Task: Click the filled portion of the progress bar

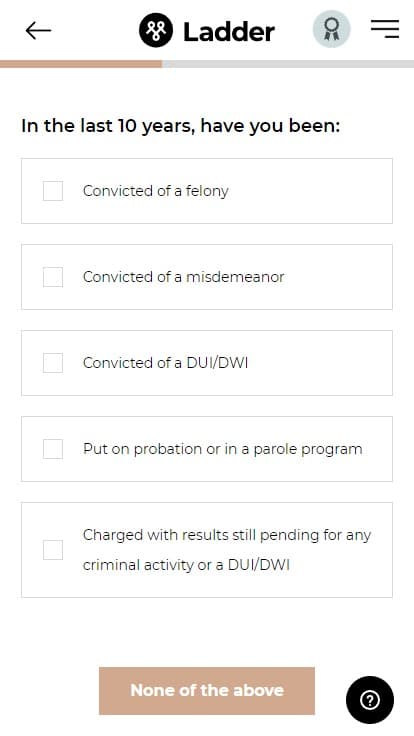Action: 81,64
